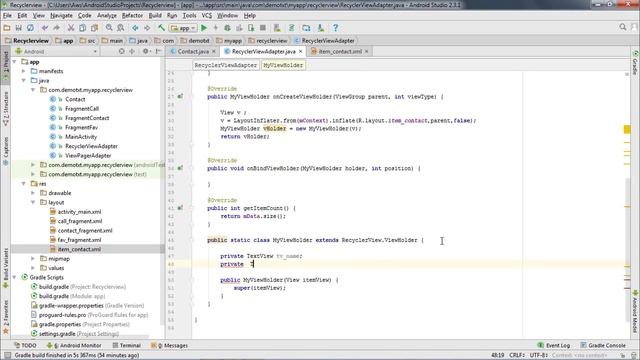Viewport: 640px width, 360px height.
Task: Click the Save All toolbar icon
Action: [x=18, y=28]
